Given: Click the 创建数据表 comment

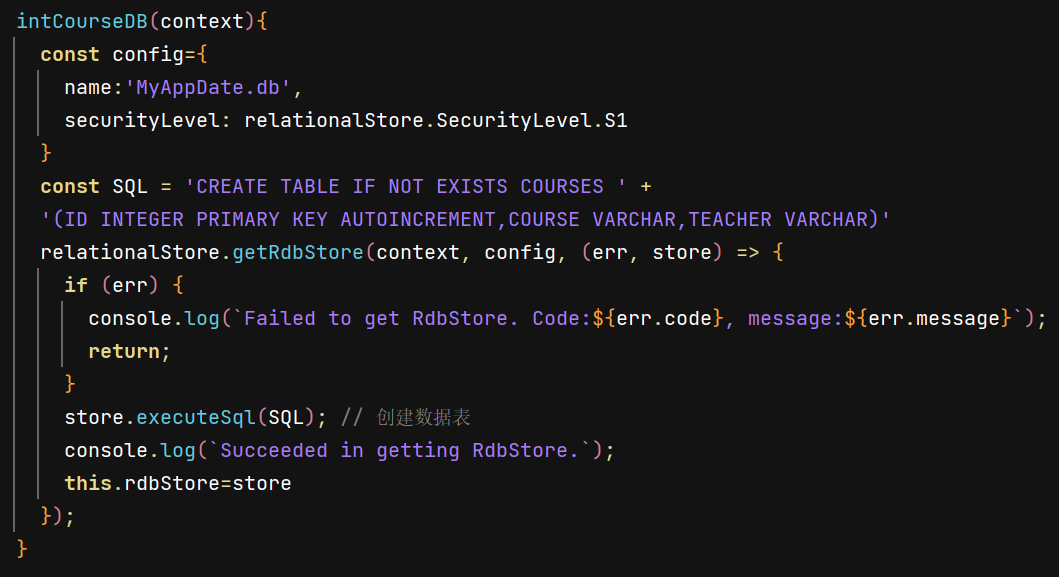Looking at the screenshot, I should tap(423, 418).
